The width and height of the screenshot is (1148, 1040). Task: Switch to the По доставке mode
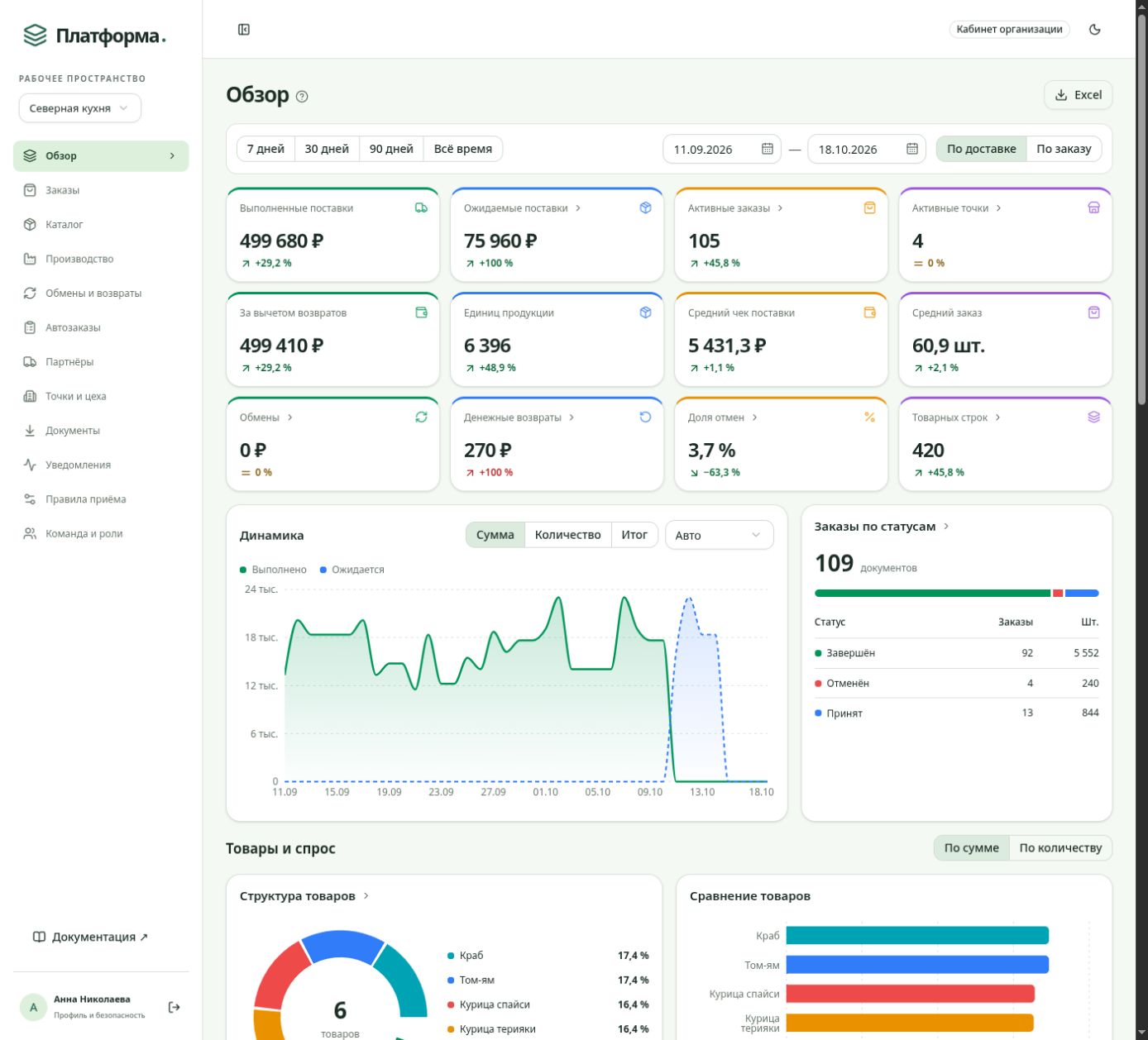[981, 149]
